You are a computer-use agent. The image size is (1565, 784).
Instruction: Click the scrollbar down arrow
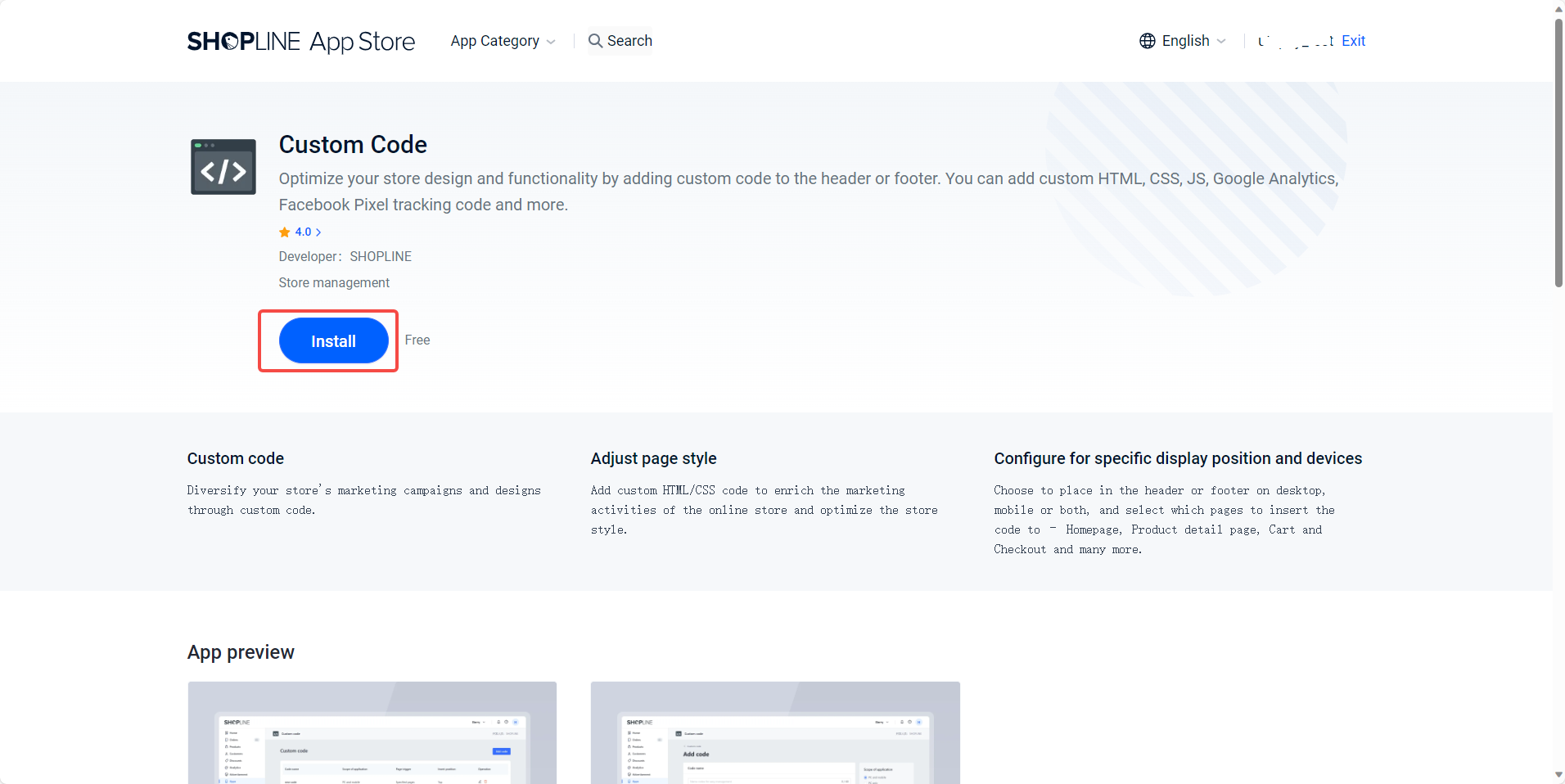coord(1558,775)
